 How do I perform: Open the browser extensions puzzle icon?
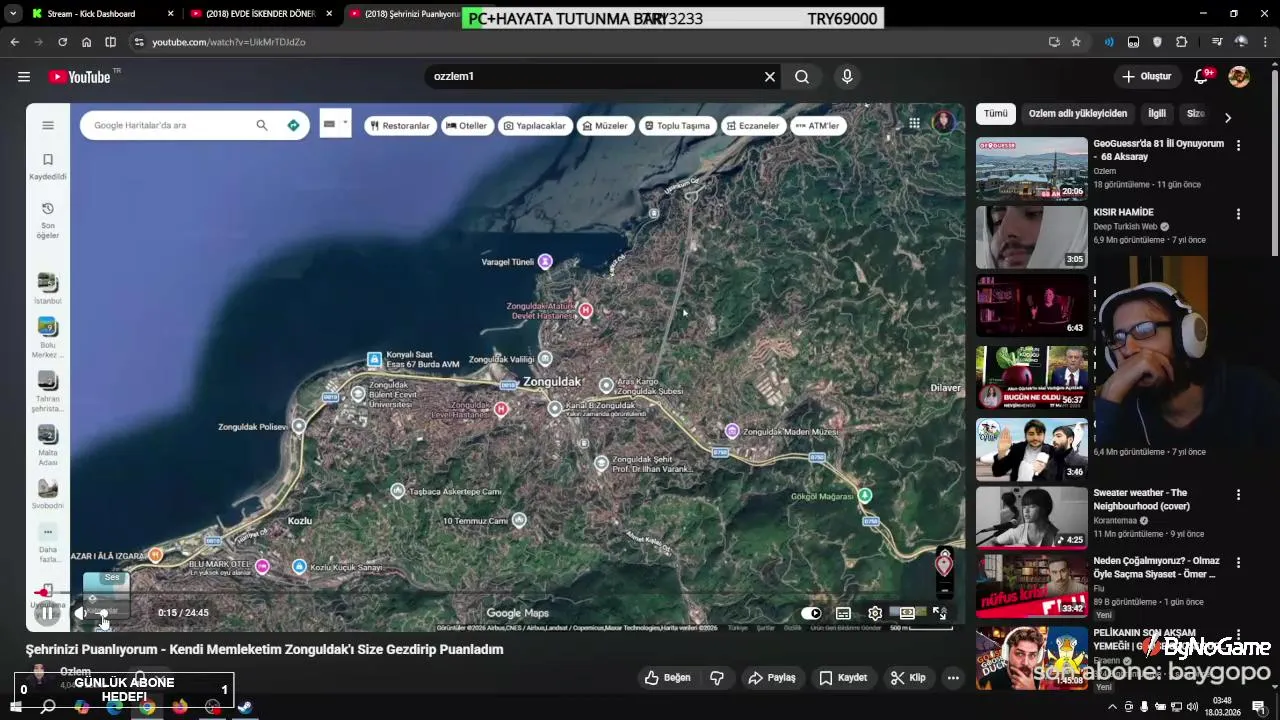tap(1182, 42)
